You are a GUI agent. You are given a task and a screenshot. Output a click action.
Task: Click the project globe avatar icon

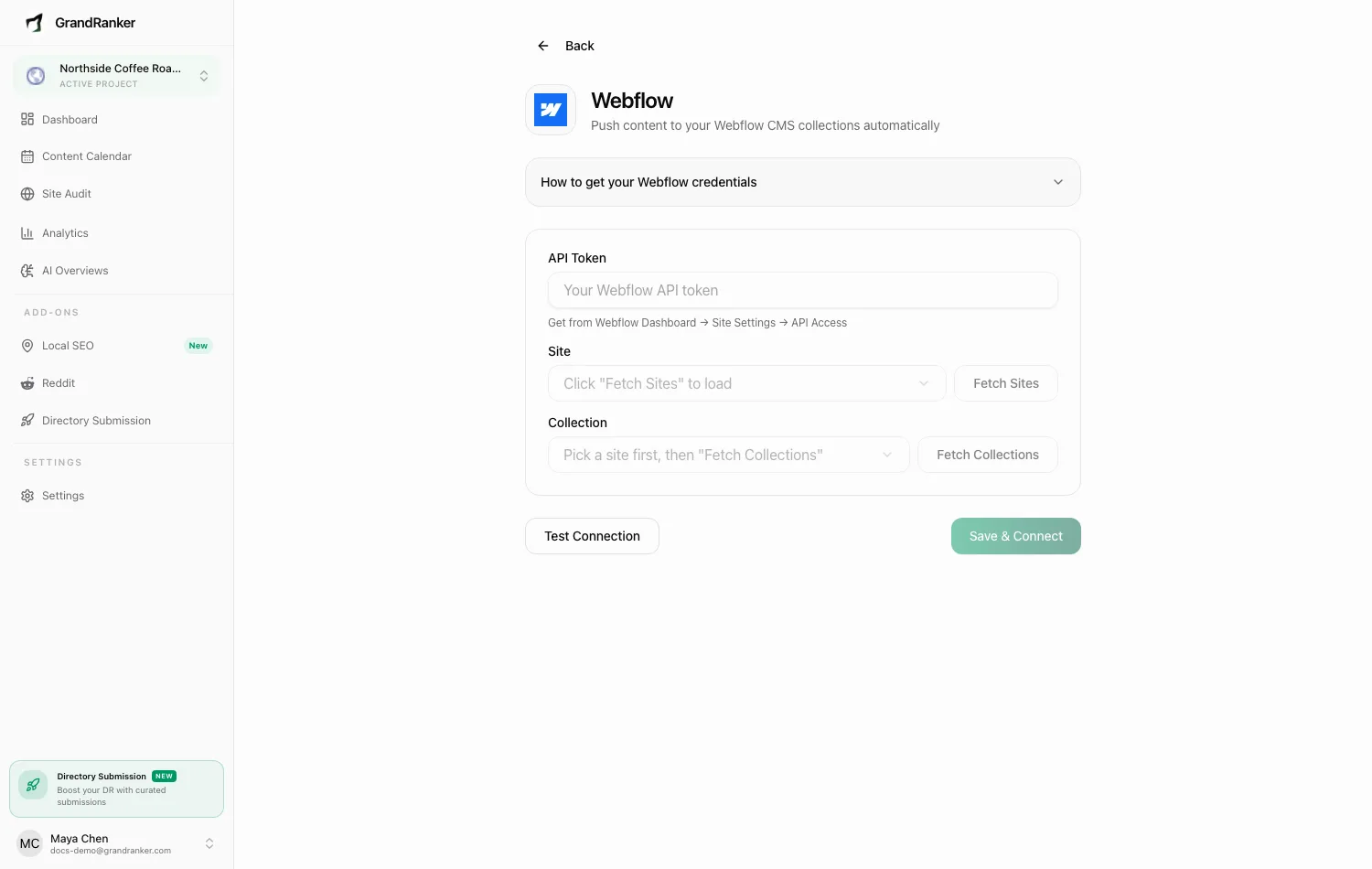point(36,76)
